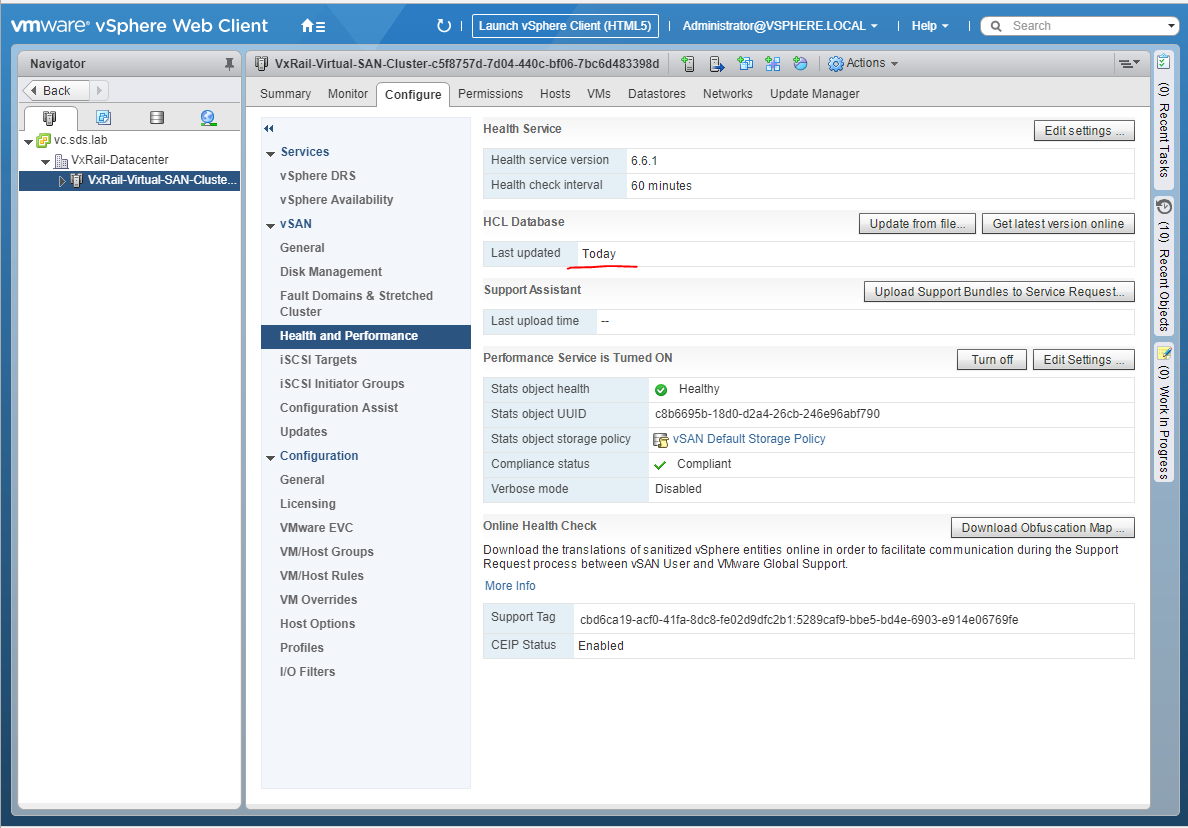Click Edit settings for Health Service
Viewport: 1188px width, 828px height.
click(x=1084, y=131)
